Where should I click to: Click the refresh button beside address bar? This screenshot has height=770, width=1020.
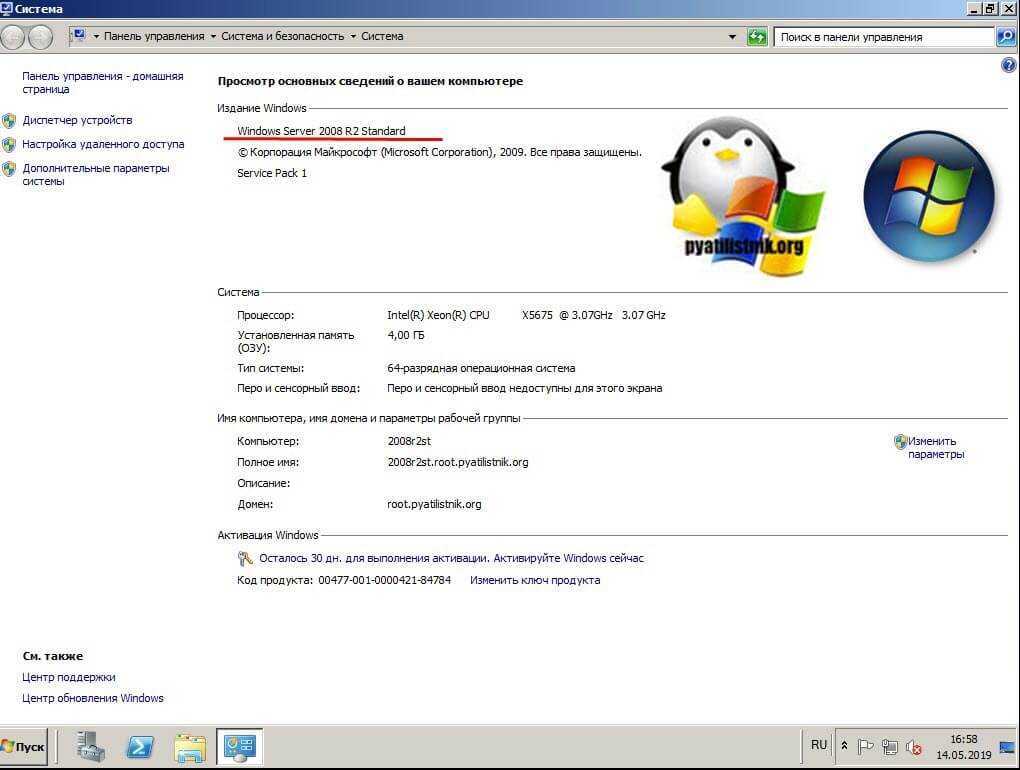[757, 37]
